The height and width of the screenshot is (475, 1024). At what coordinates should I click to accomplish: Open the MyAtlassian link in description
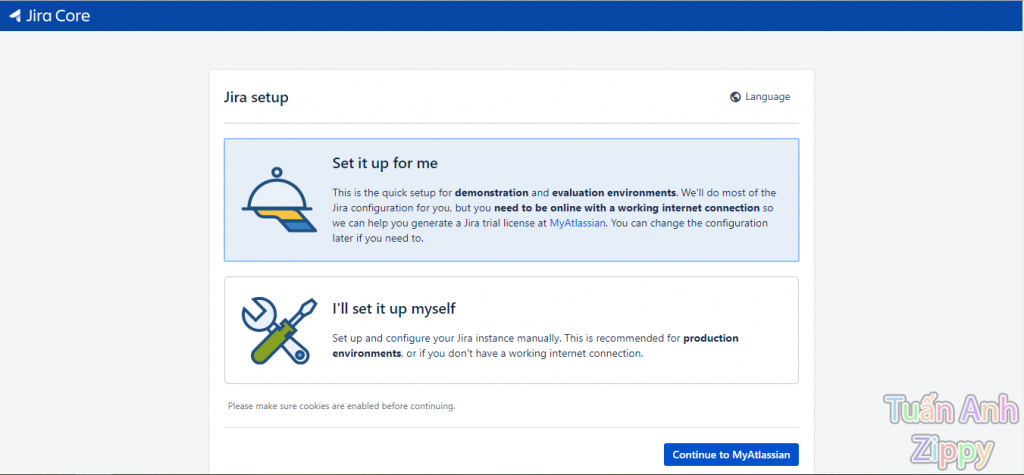(x=576, y=224)
